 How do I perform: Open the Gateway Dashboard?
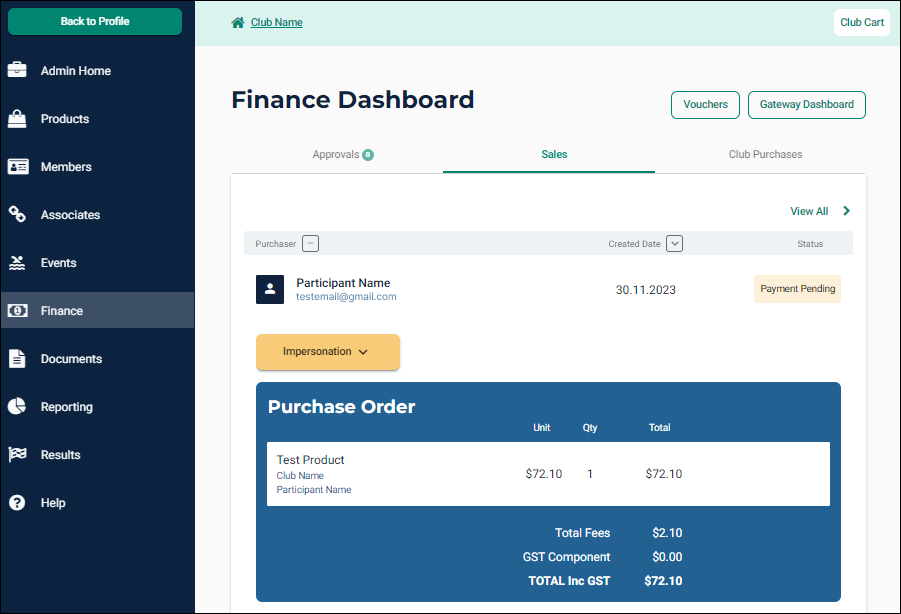point(807,105)
